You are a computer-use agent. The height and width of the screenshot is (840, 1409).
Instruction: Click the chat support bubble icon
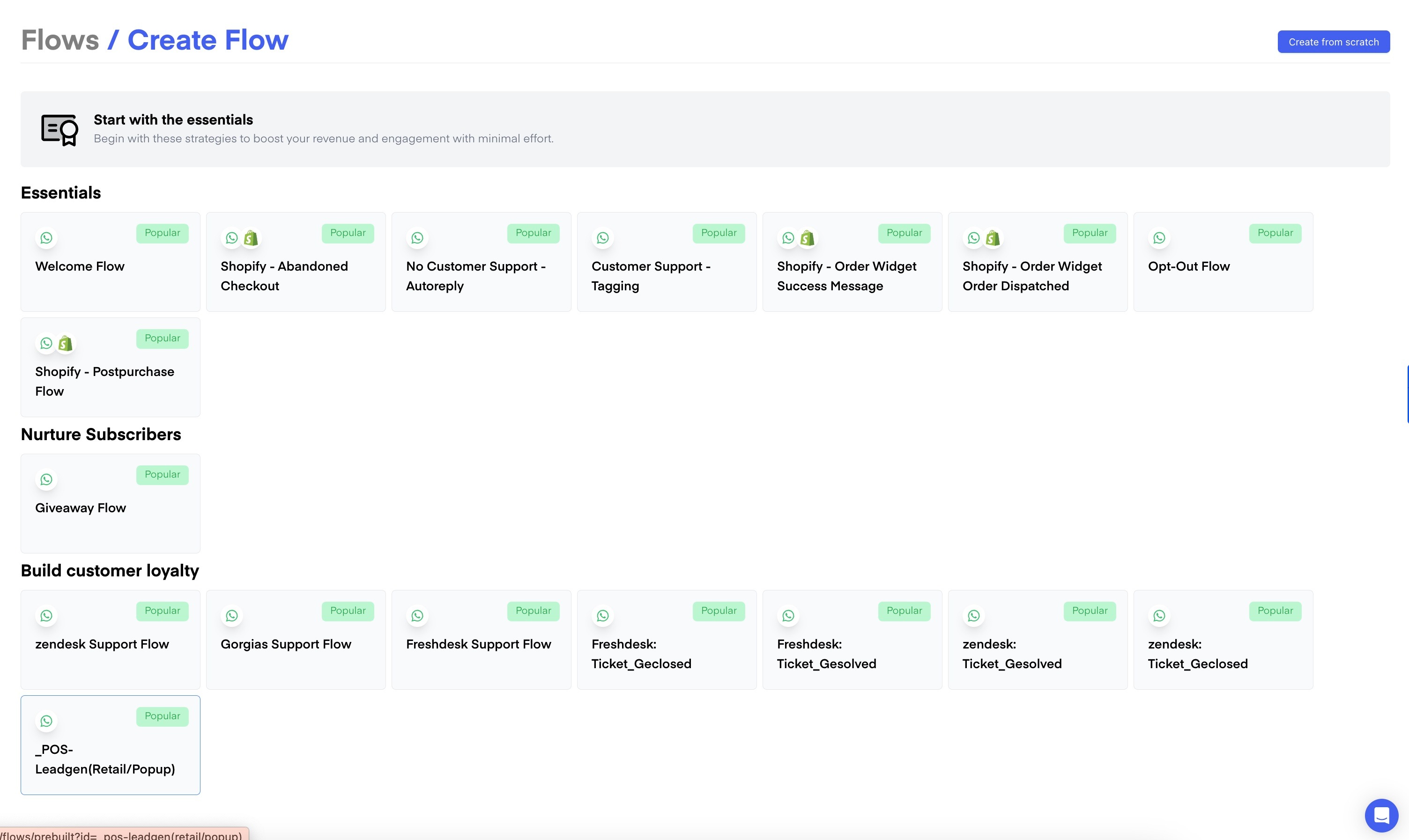tap(1381, 815)
